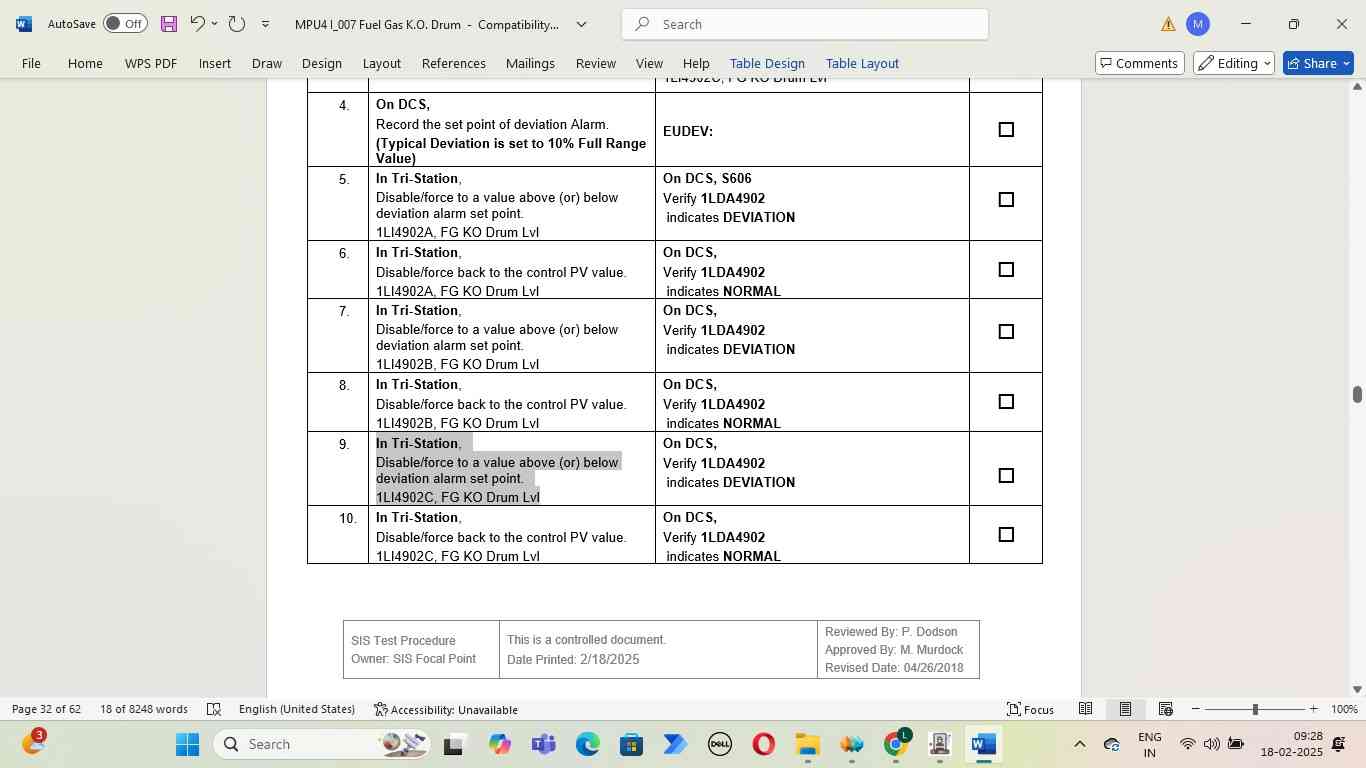Click the scroll up arrow
Screen dimensions: 1366x768
[1357, 87]
